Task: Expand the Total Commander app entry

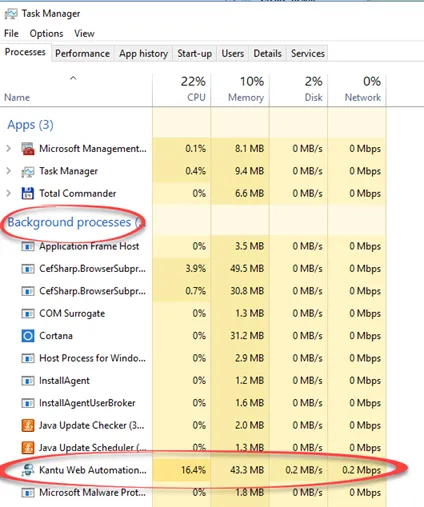Action: (9, 193)
